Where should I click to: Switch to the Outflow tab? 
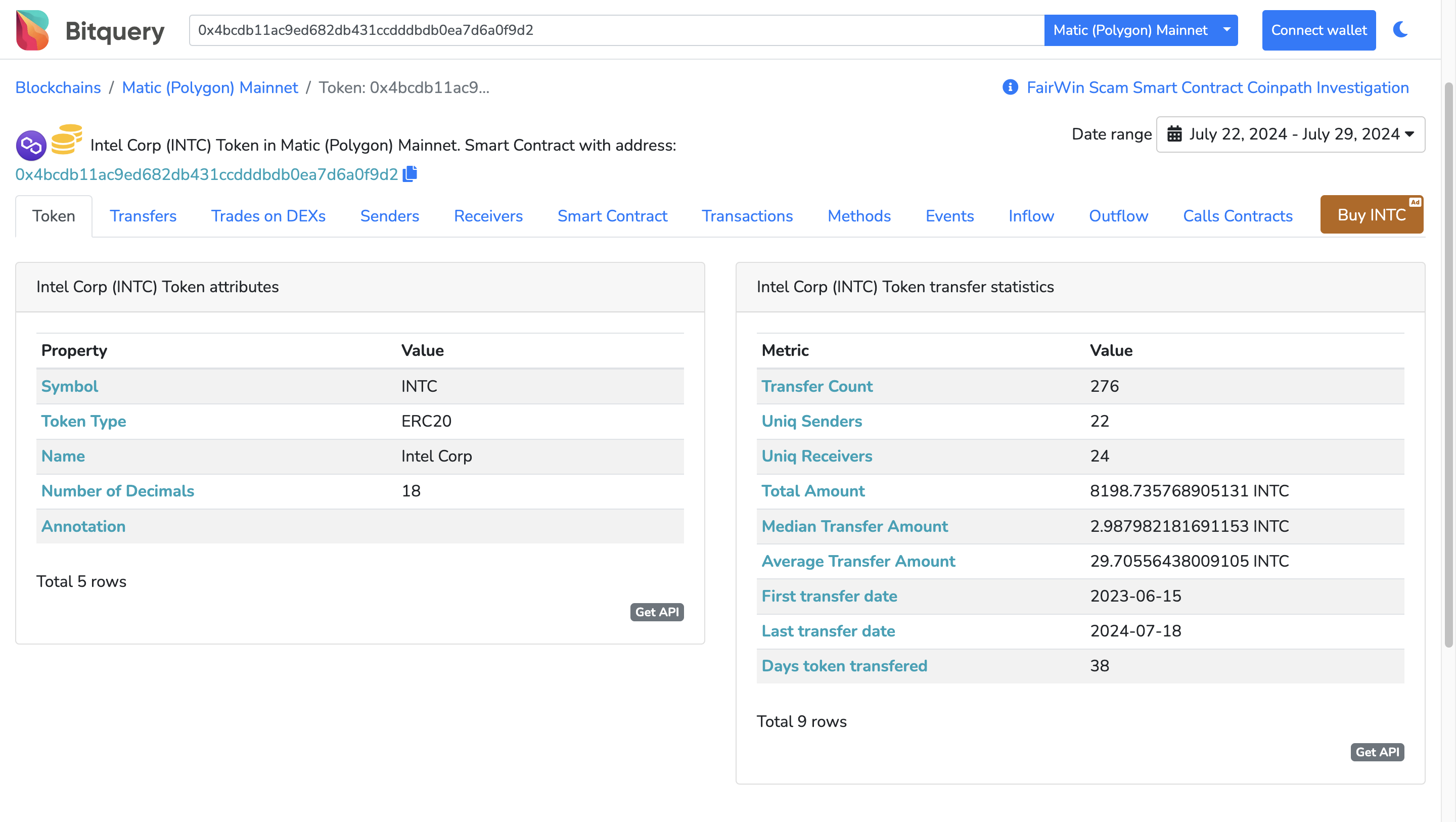(x=1118, y=216)
